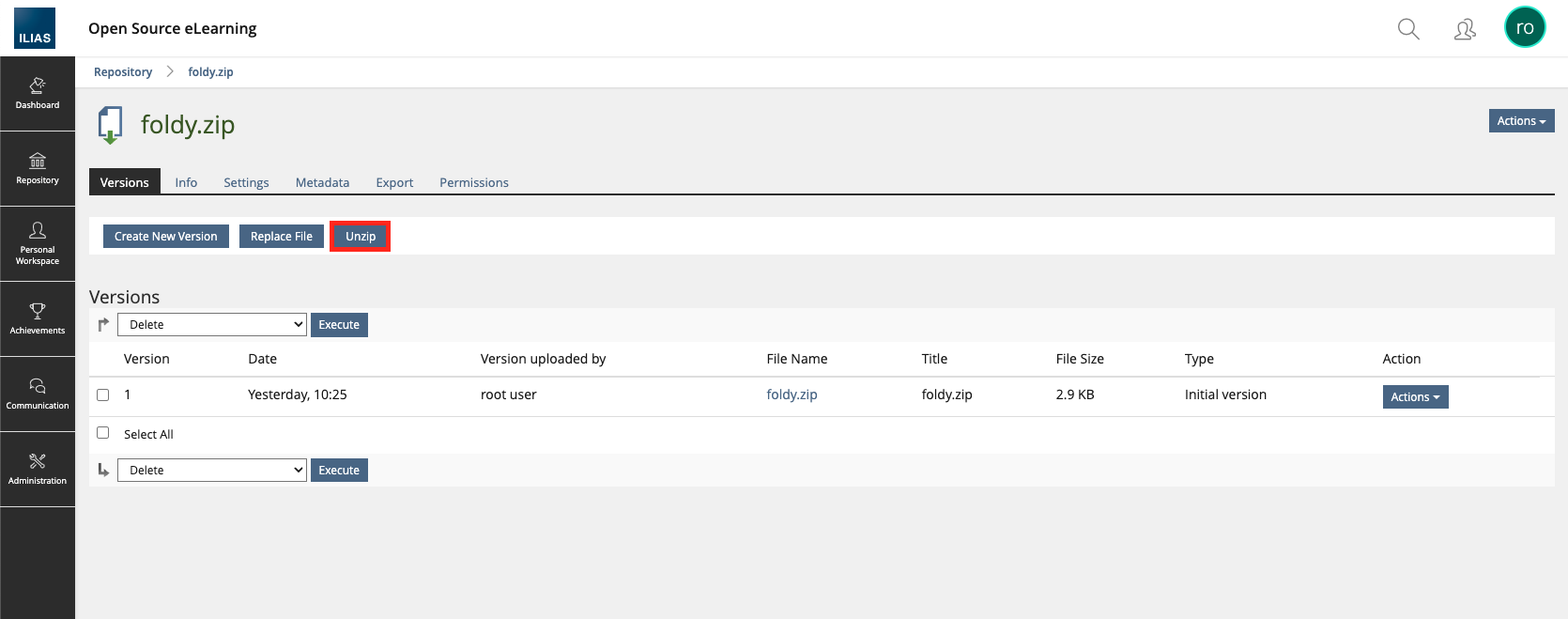Go to Repository in the sidebar
This screenshot has height=619, width=1568.
38,168
